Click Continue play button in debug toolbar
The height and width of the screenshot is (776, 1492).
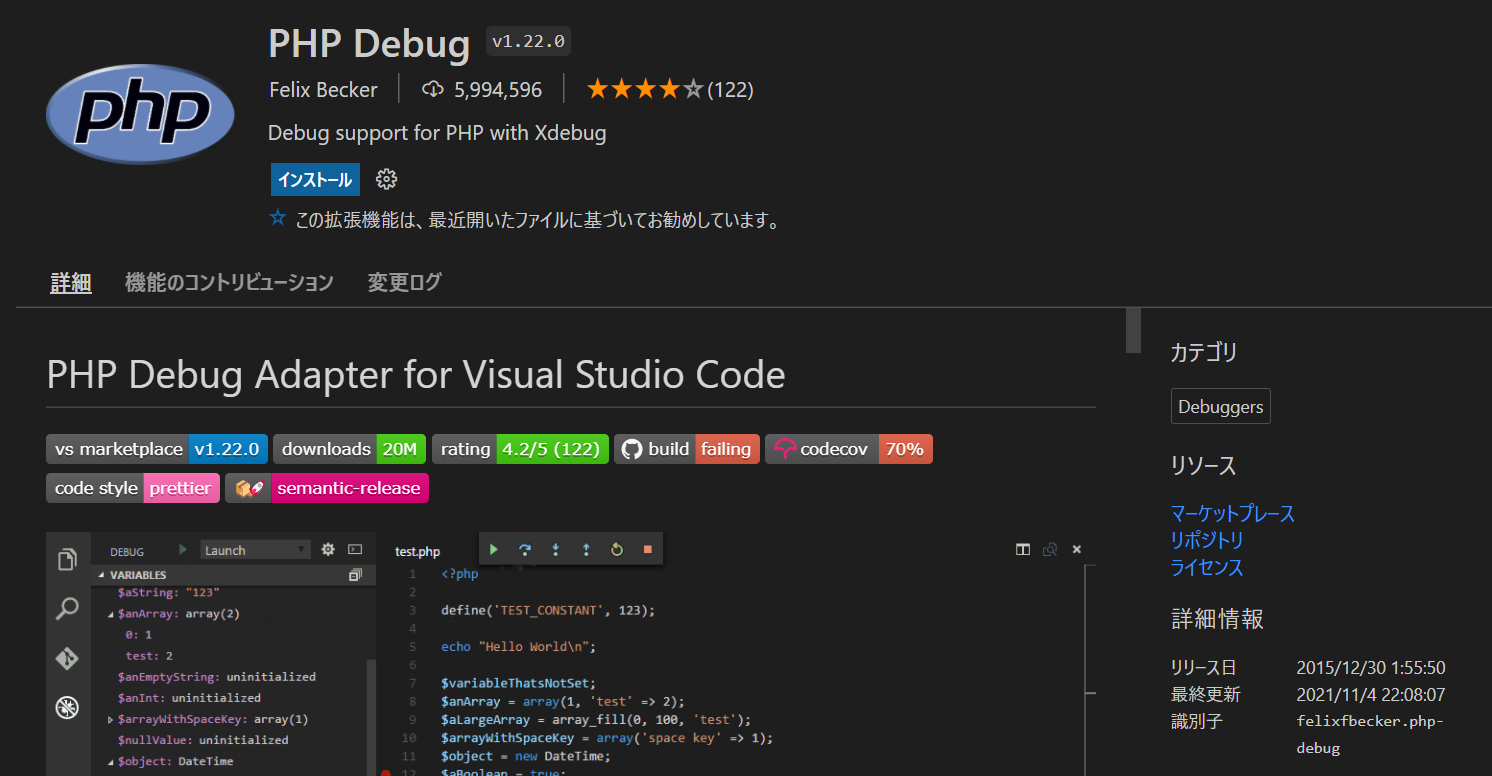493,549
